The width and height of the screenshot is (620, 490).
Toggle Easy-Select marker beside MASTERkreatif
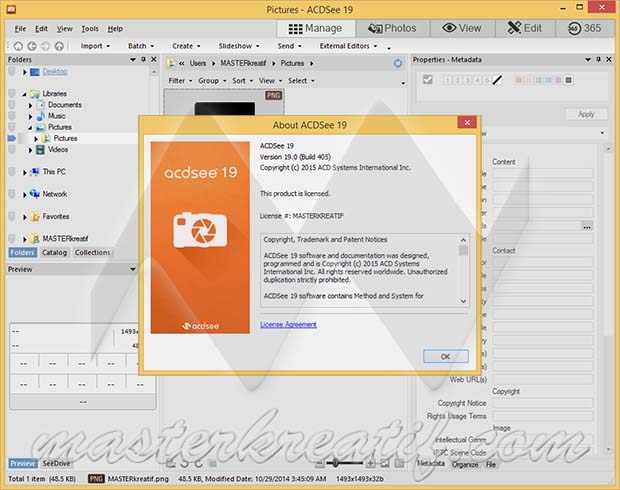pos(12,238)
